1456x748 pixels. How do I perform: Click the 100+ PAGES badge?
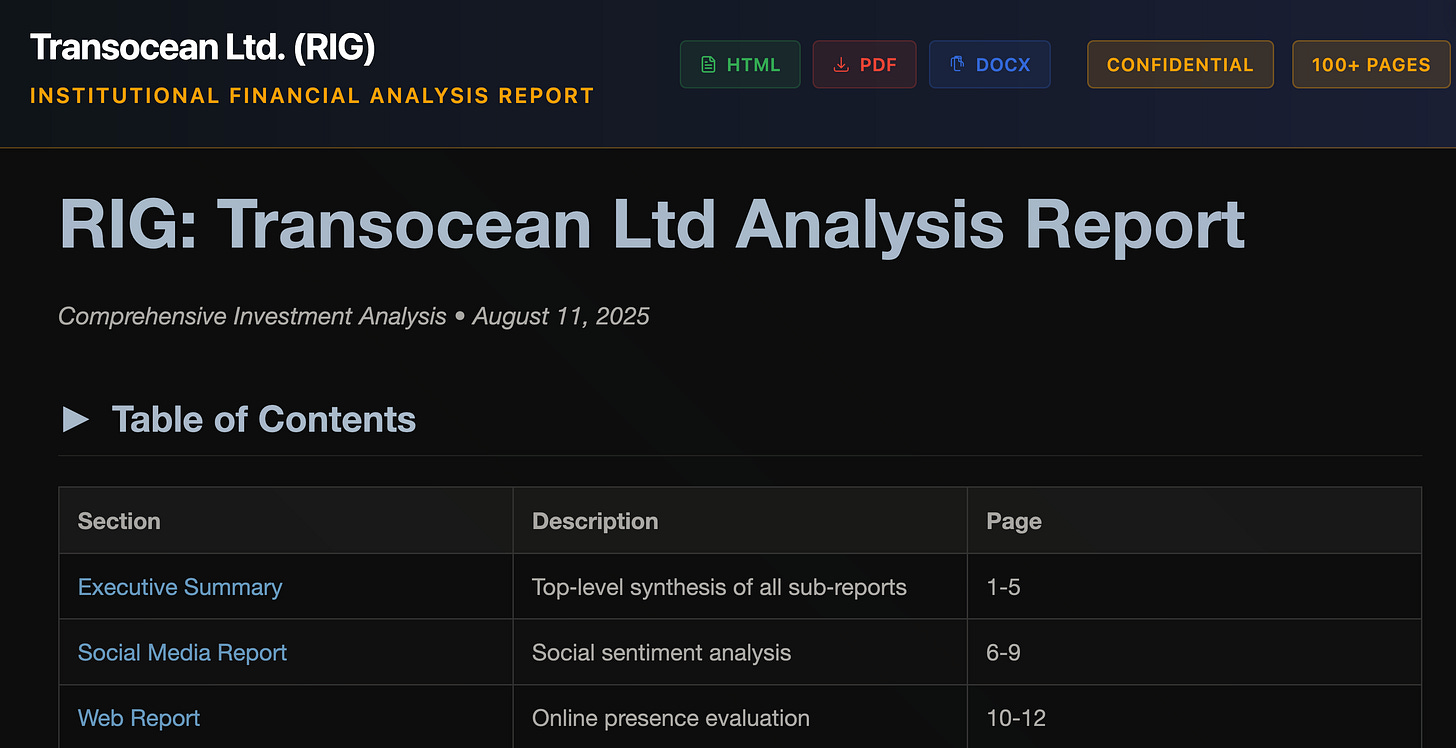click(x=1371, y=64)
